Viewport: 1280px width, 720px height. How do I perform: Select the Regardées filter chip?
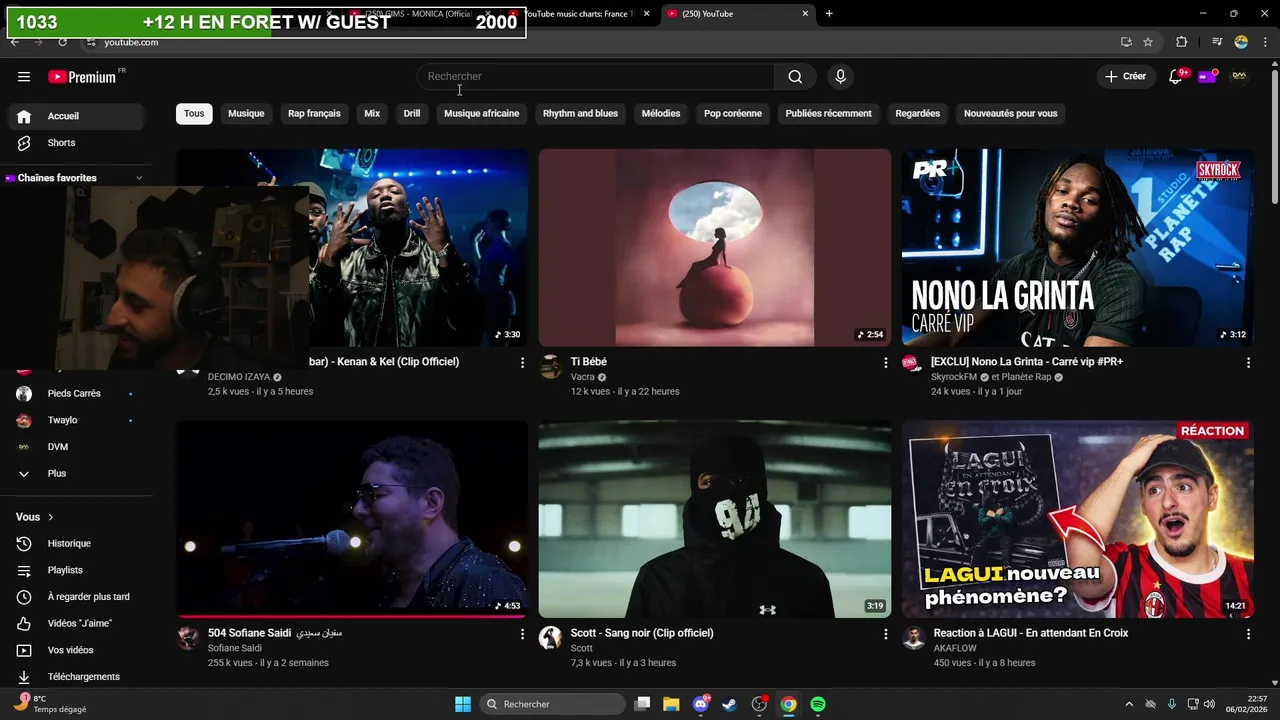point(918,113)
